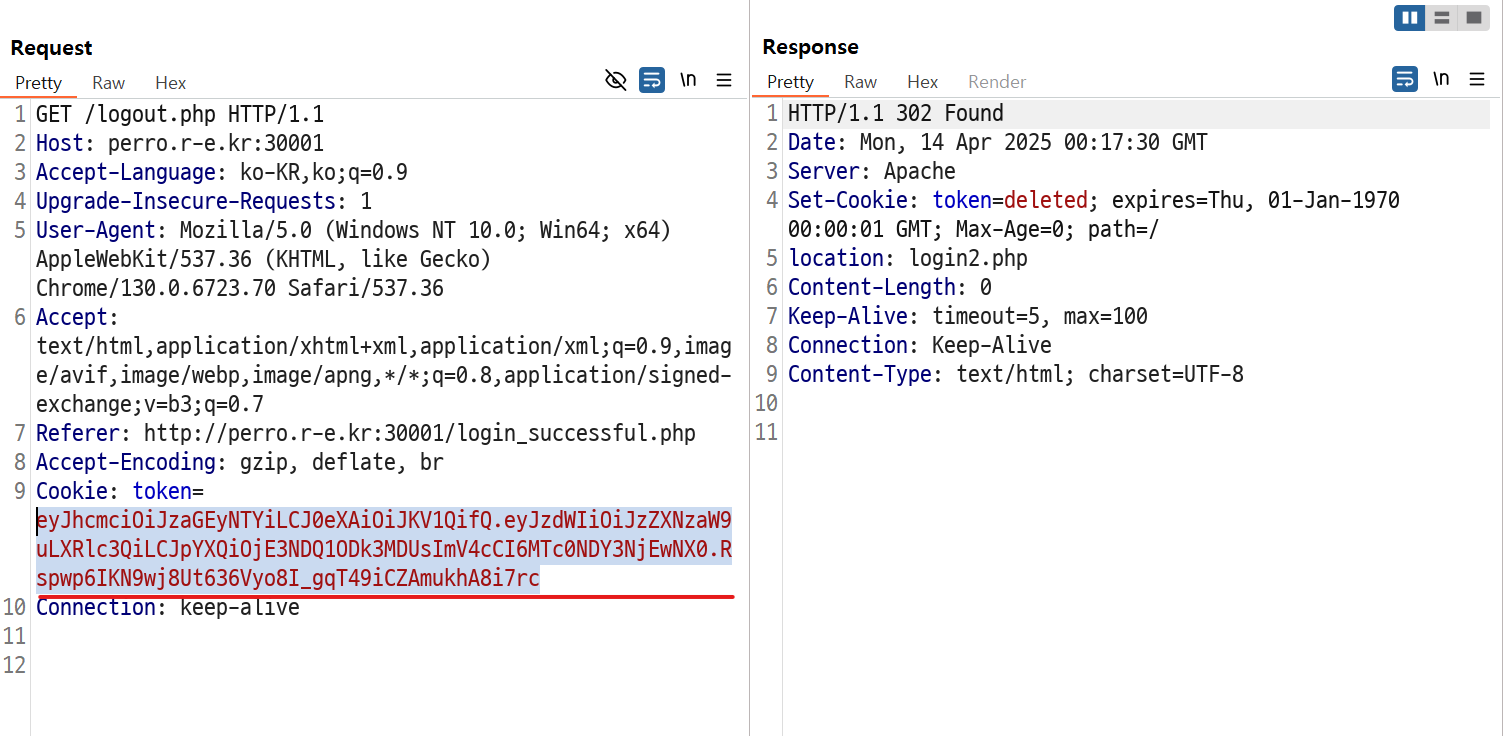
Task: Click the highlighted JWT token value
Action: tap(384, 550)
